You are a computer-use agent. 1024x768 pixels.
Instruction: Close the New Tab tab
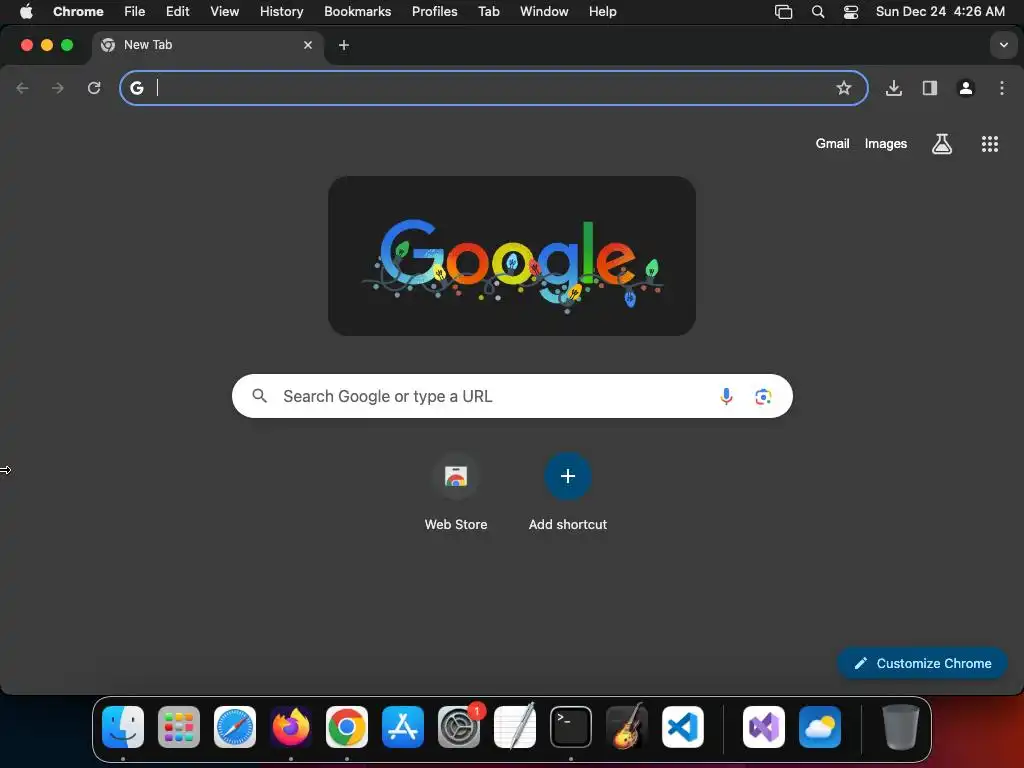tap(308, 45)
